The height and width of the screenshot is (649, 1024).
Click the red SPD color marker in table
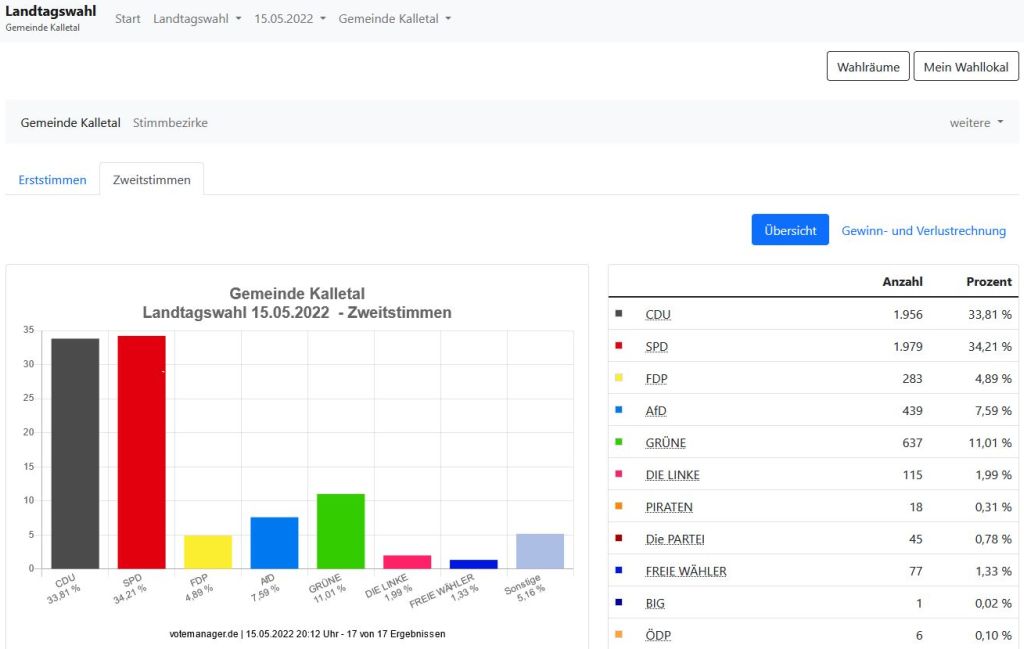618,345
